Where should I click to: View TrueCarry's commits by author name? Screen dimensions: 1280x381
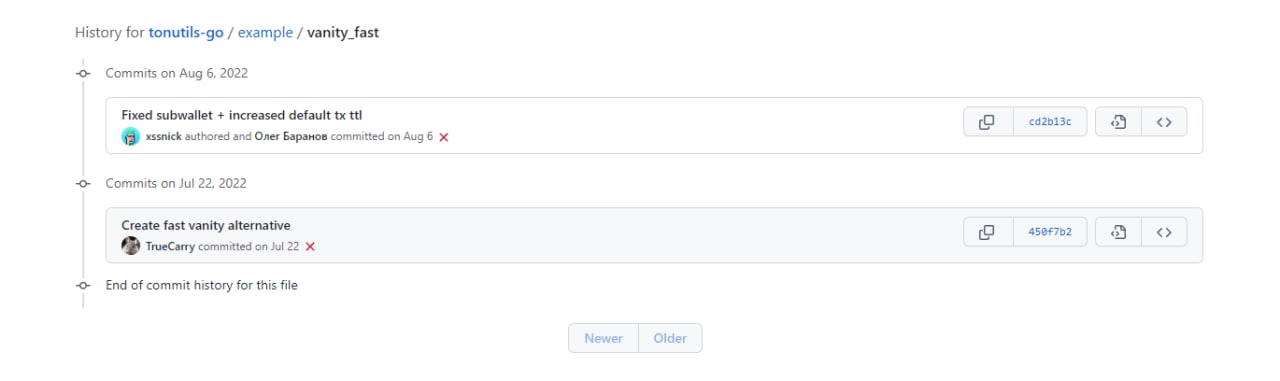(x=170, y=246)
